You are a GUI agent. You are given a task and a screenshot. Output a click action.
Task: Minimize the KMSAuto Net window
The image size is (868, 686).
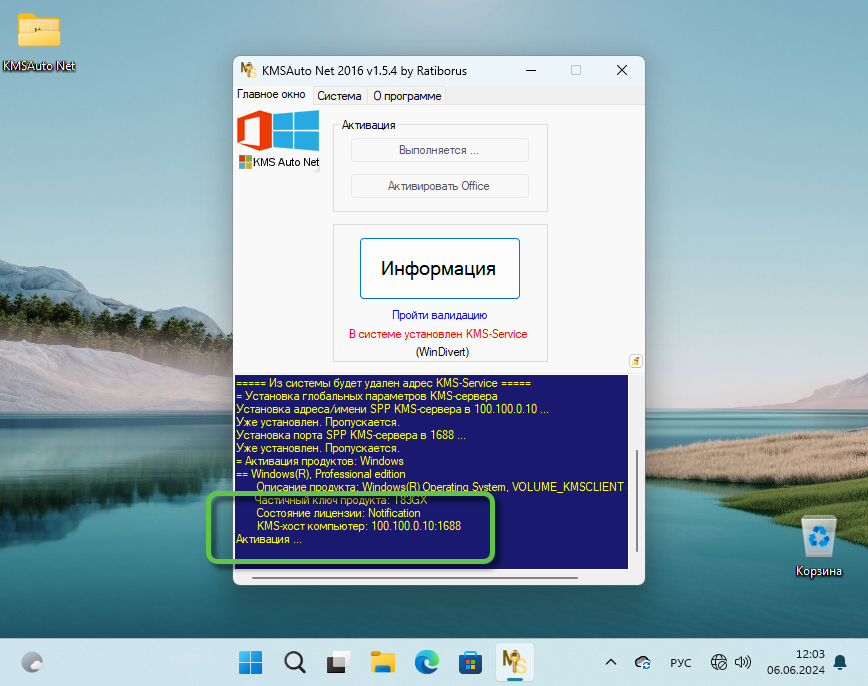tap(531, 70)
